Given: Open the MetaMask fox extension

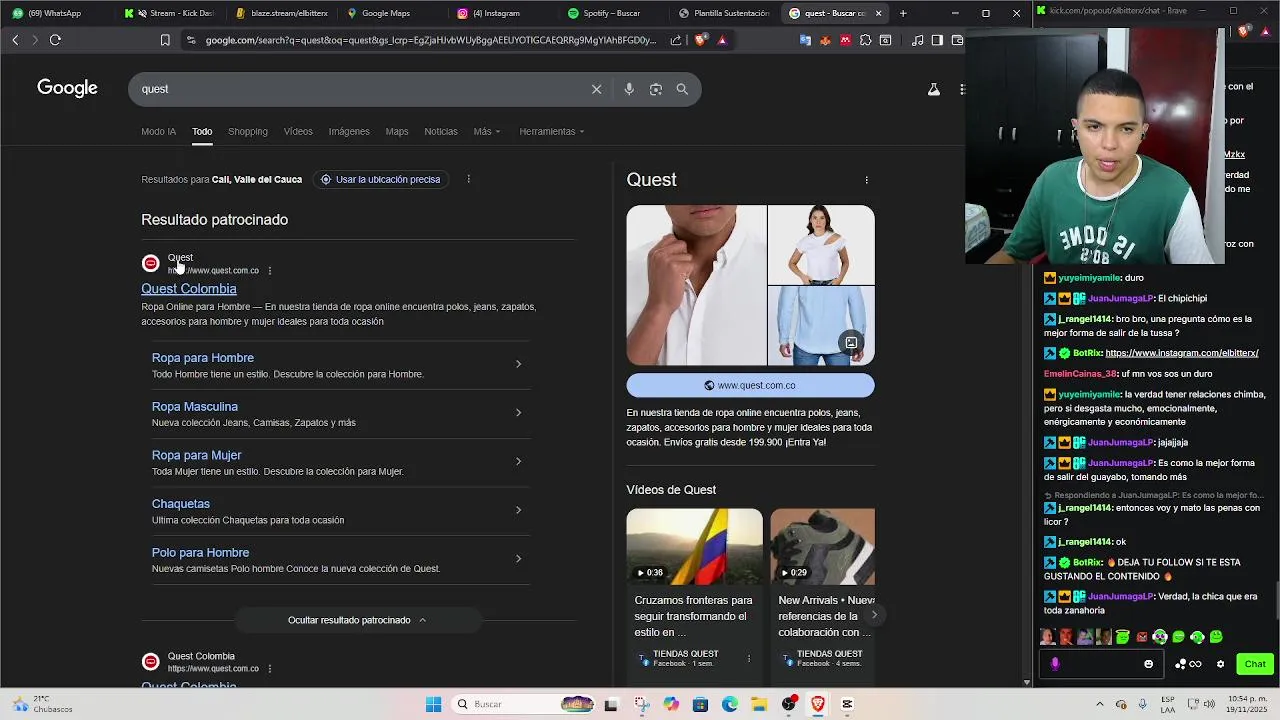Looking at the screenshot, I should pyautogui.click(x=825, y=40).
